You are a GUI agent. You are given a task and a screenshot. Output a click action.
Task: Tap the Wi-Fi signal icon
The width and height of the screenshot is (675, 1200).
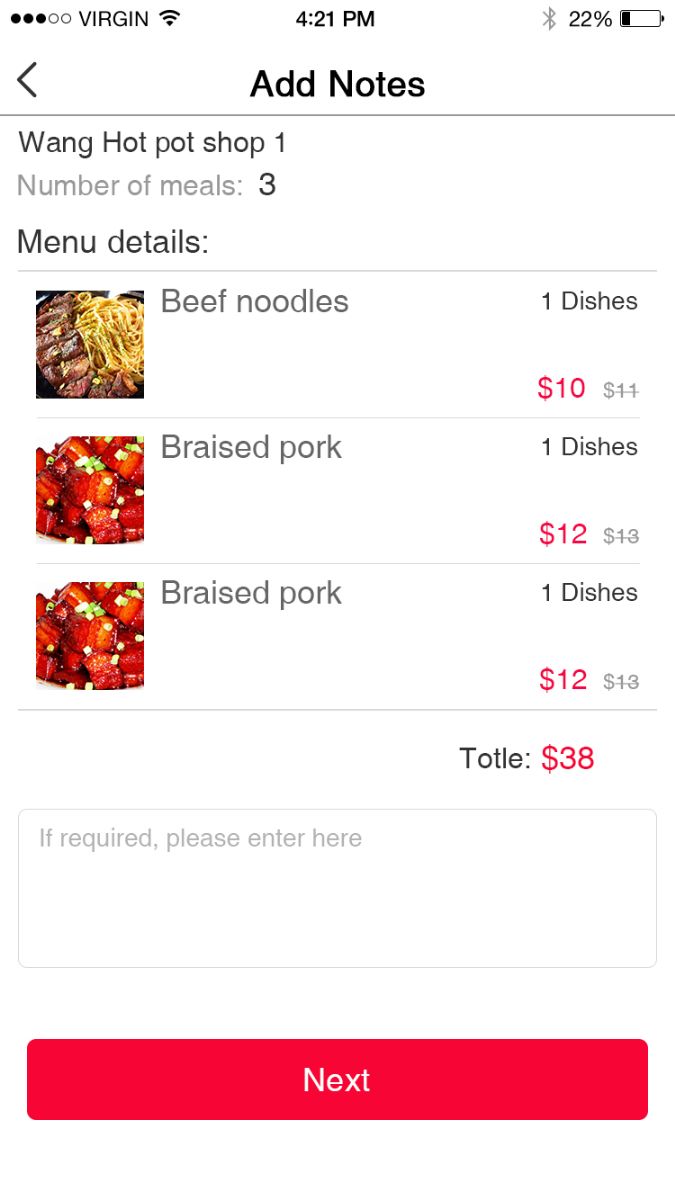point(169,18)
